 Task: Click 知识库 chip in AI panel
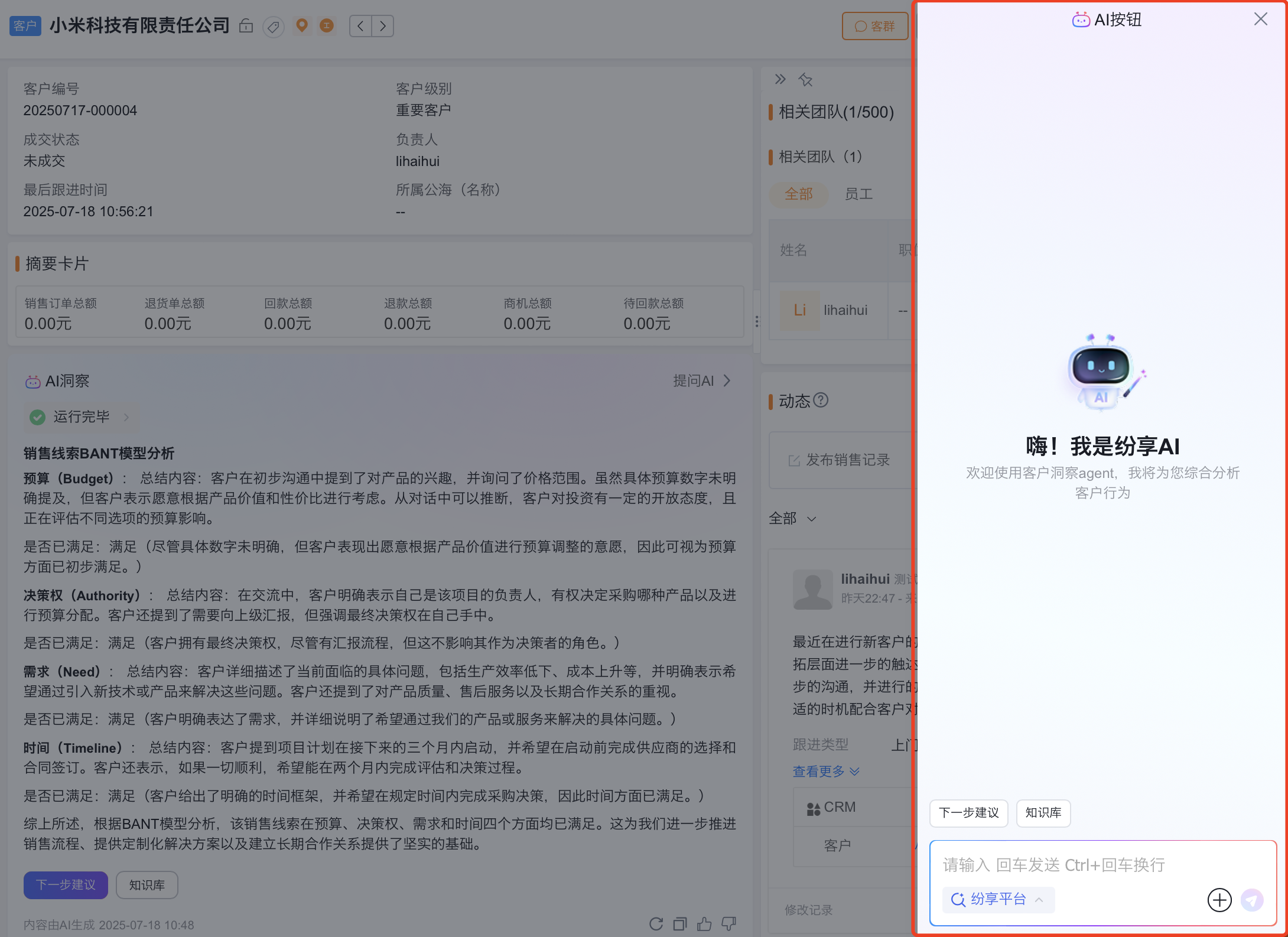click(x=1043, y=813)
